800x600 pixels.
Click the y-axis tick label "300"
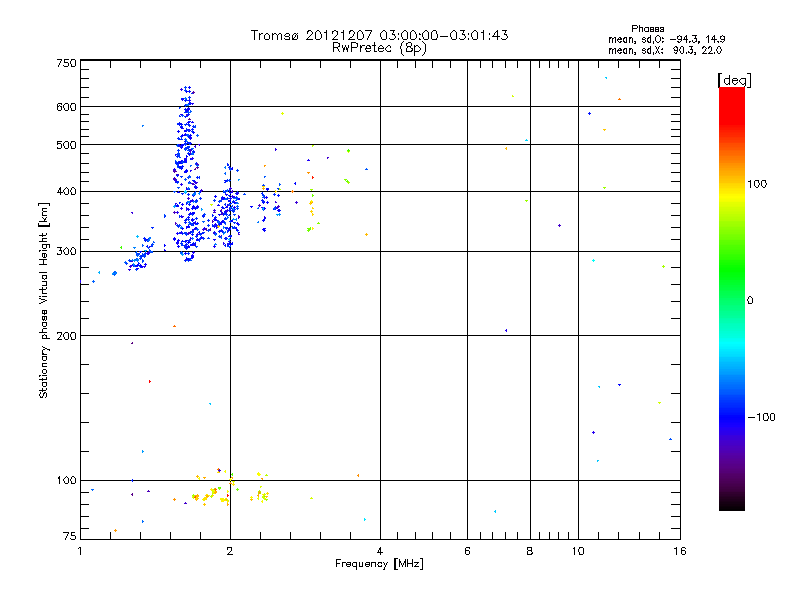(x=66, y=251)
